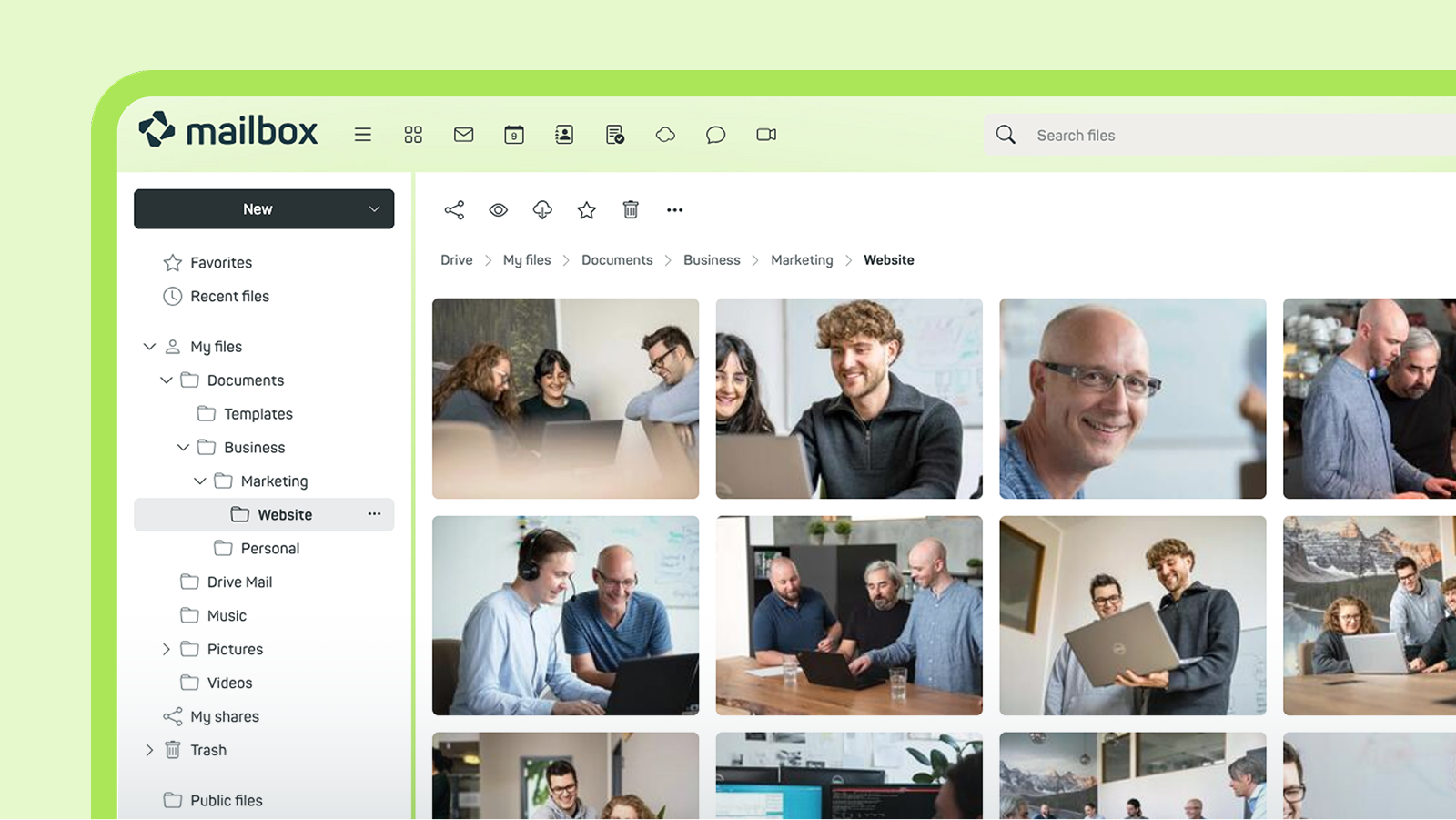Expand the Pictures folder

166,649
